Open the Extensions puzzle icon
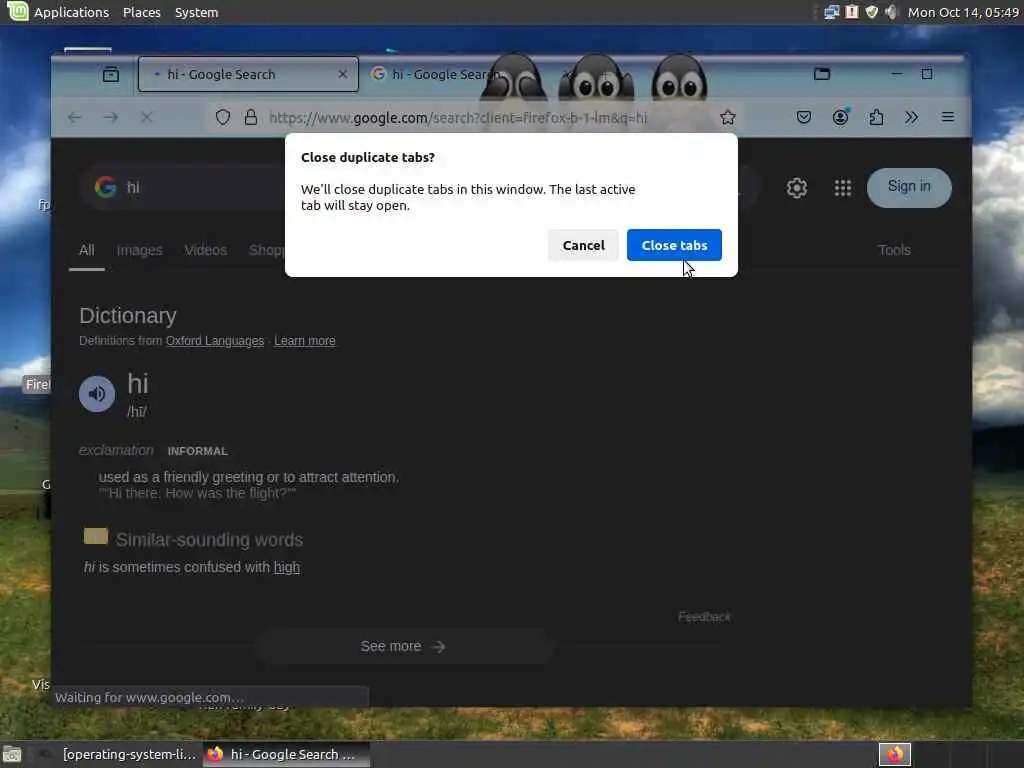1024x768 pixels. pyautogui.click(x=876, y=118)
